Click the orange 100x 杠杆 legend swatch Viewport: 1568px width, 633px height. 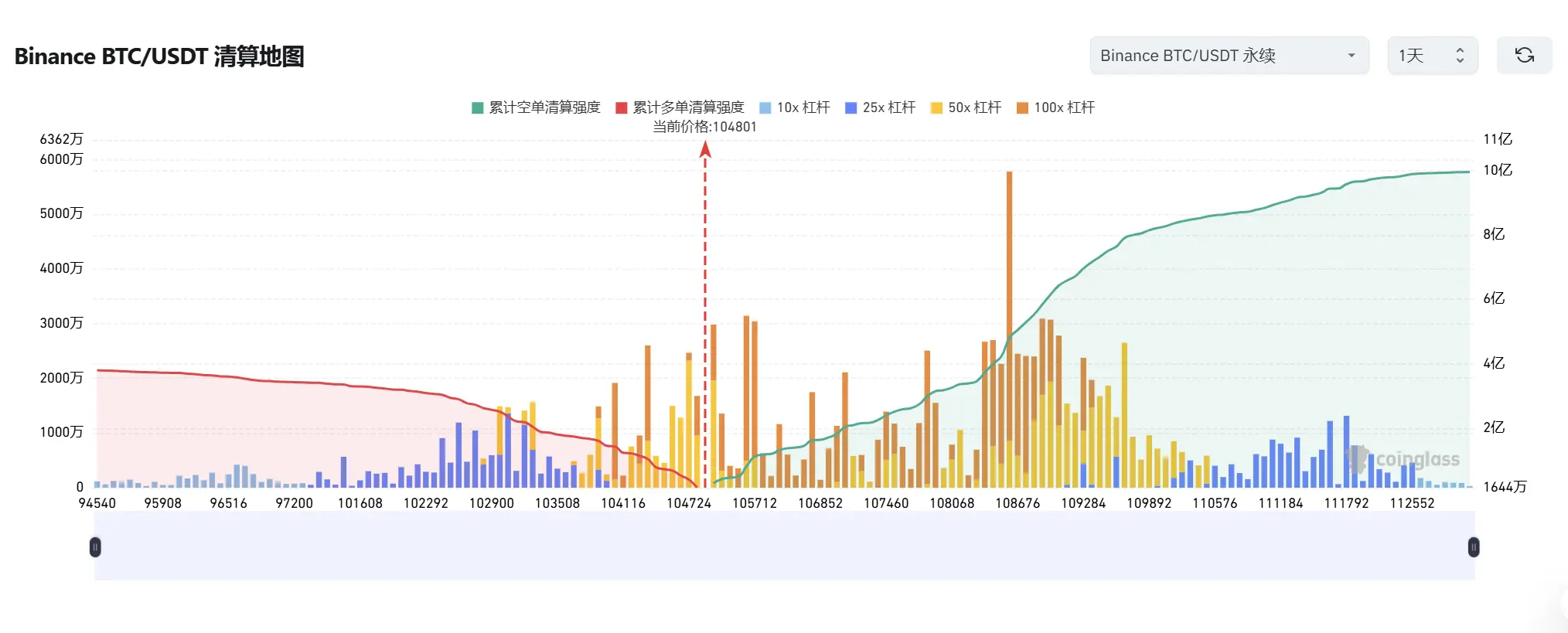1023,108
